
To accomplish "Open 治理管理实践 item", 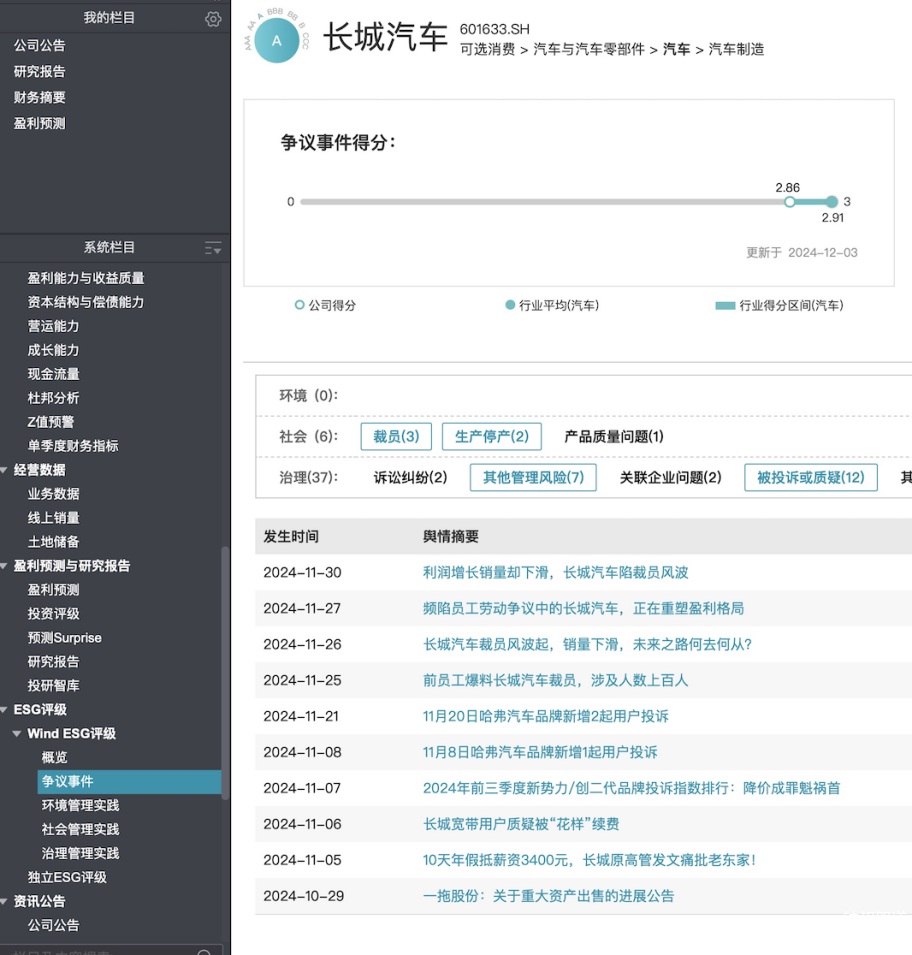I will tap(80, 853).
